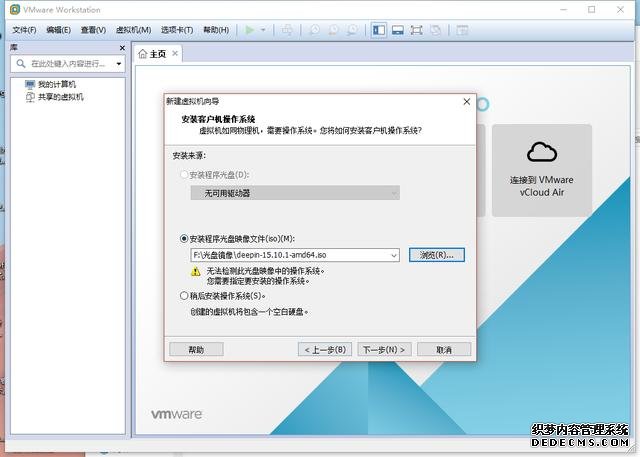Click the full screen mode icon
Image resolution: width=640 pixels, height=457 pixels.
click(416, 30)
